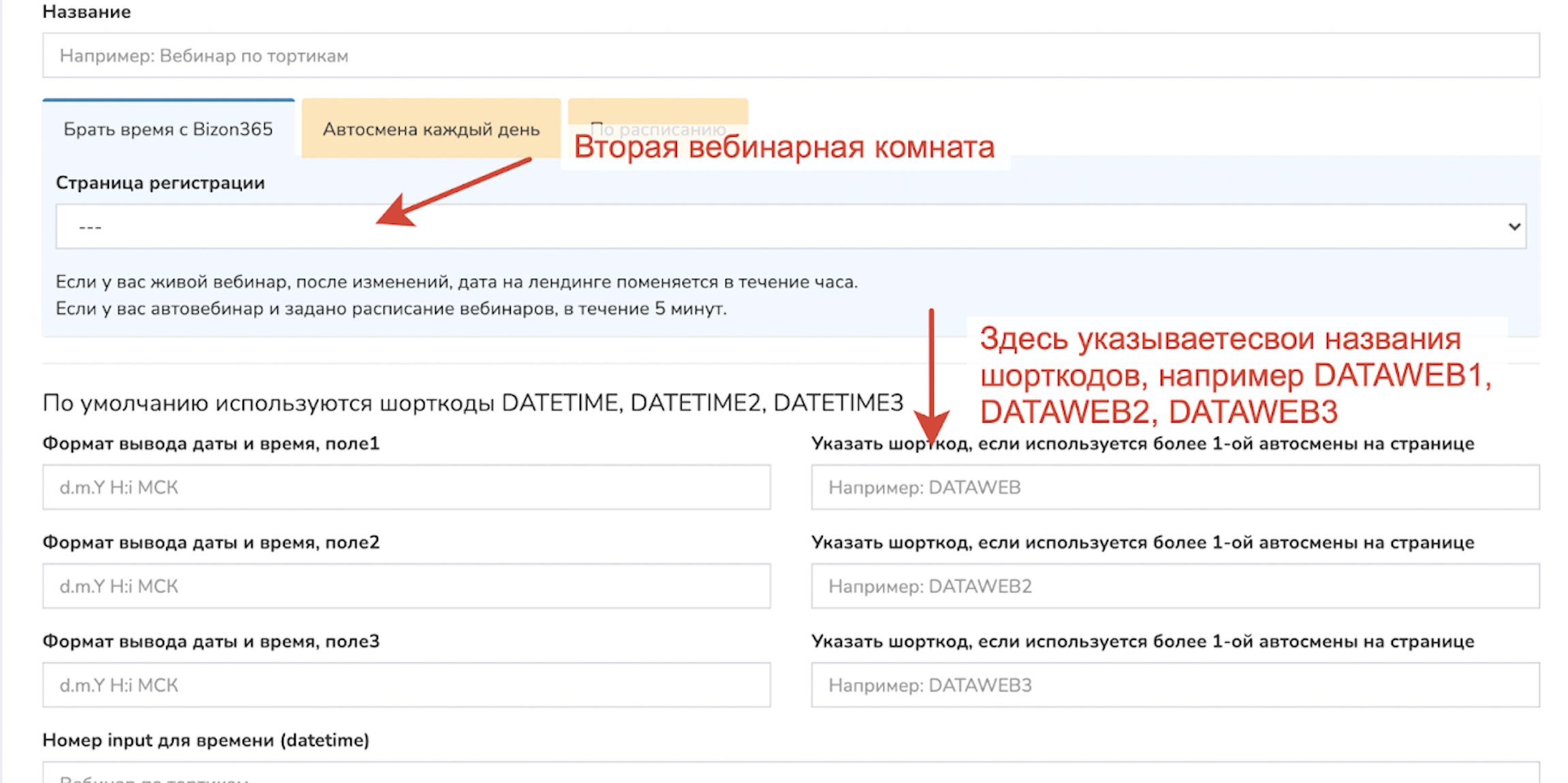Focus the date format поле2 input
The image size is (1568, 783).
(406, 586)
